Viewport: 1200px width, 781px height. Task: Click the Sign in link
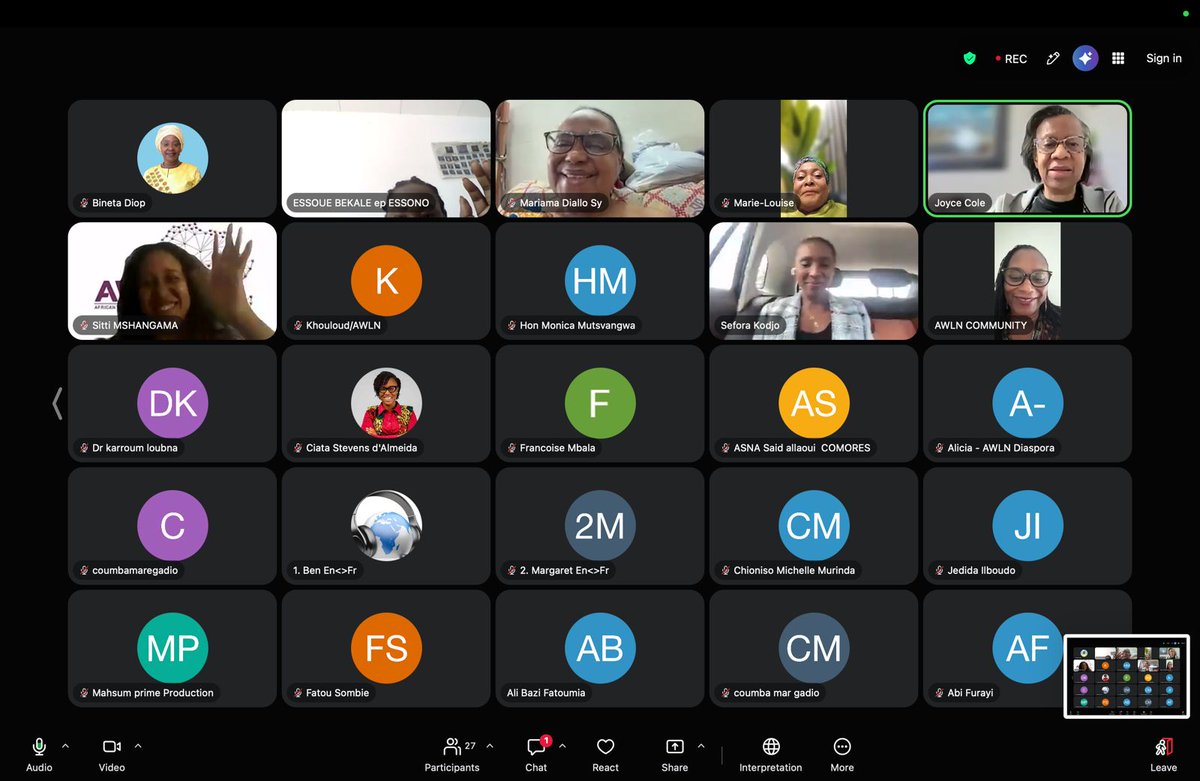(1164, 59)
